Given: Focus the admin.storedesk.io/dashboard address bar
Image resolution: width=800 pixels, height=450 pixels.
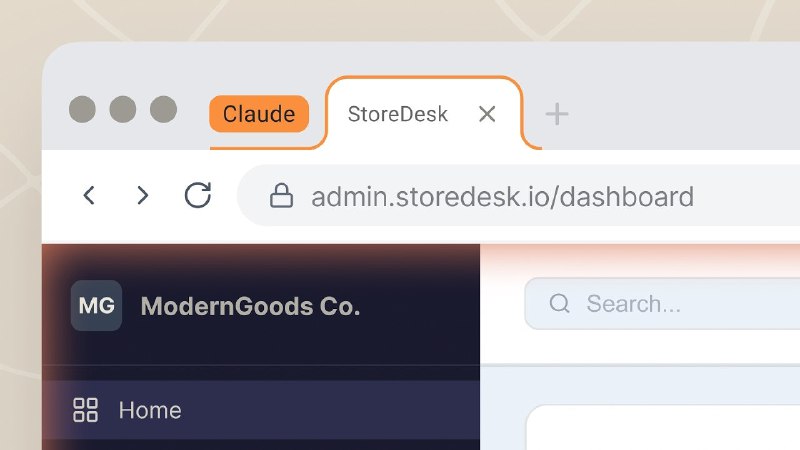Looking at the screenshot, I should click(518, 196).
